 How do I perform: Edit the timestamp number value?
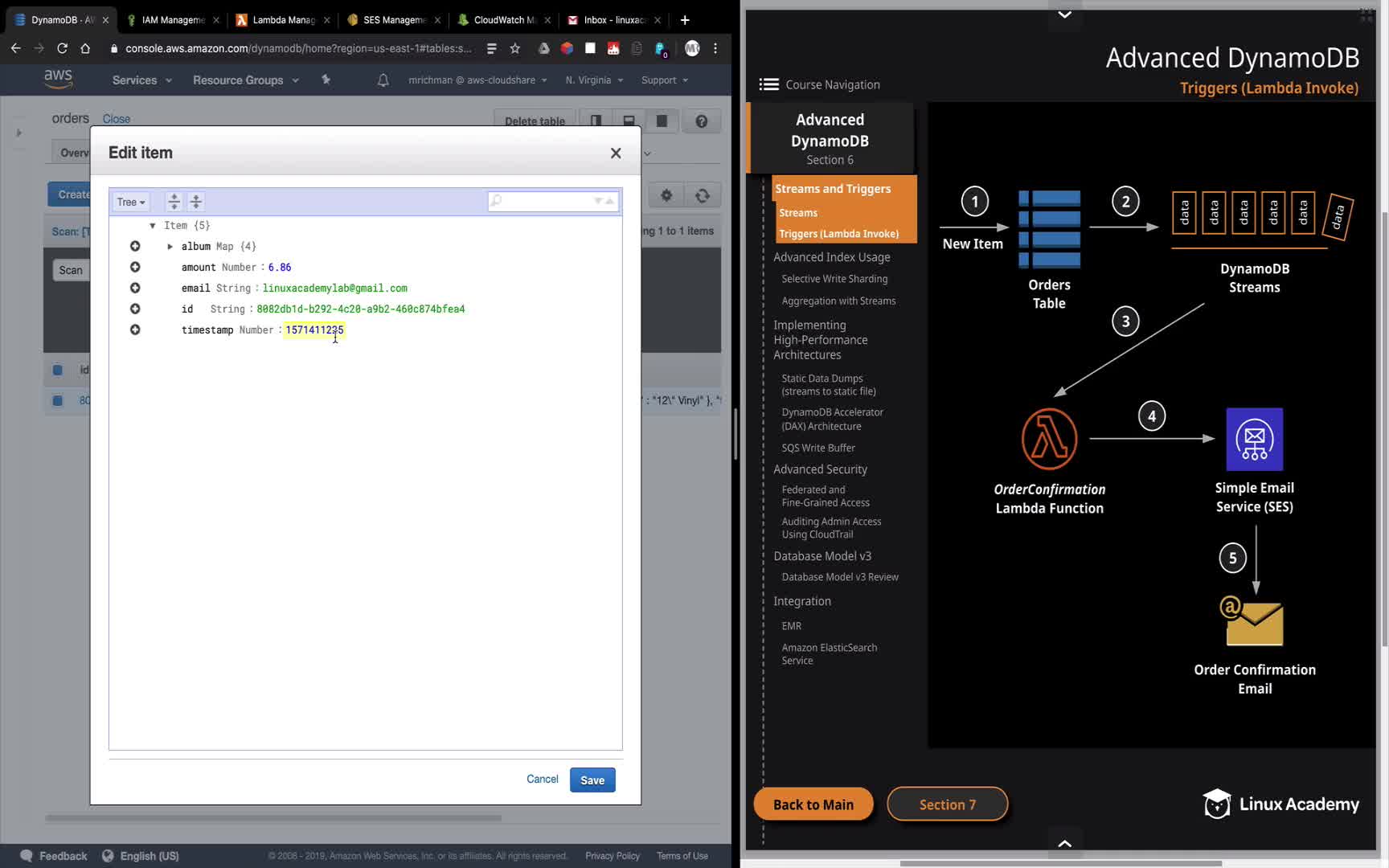pyautogui.click(x=314, y=330)
